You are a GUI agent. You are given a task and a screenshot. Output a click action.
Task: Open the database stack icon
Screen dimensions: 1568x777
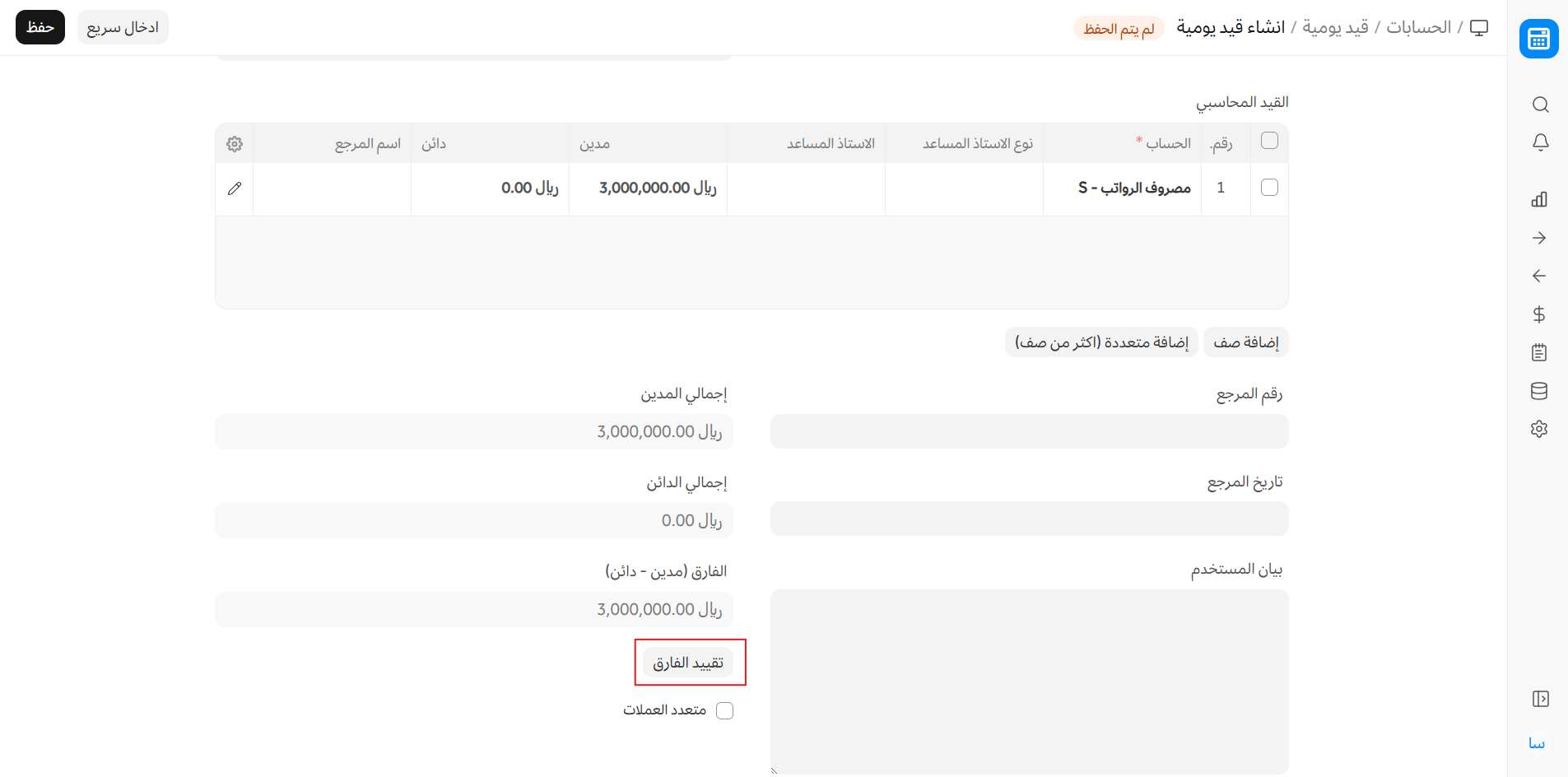(1539, 391)
